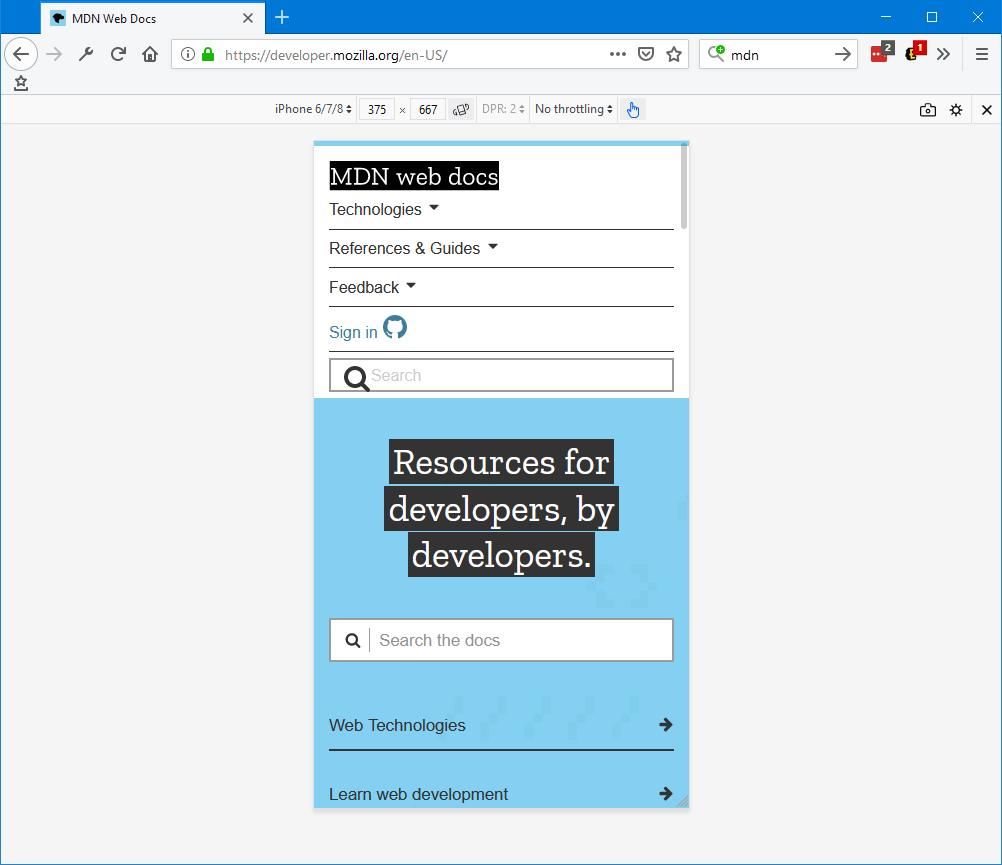Close responsive design mode
The image size is (1002, 865).
pos(987,110)
